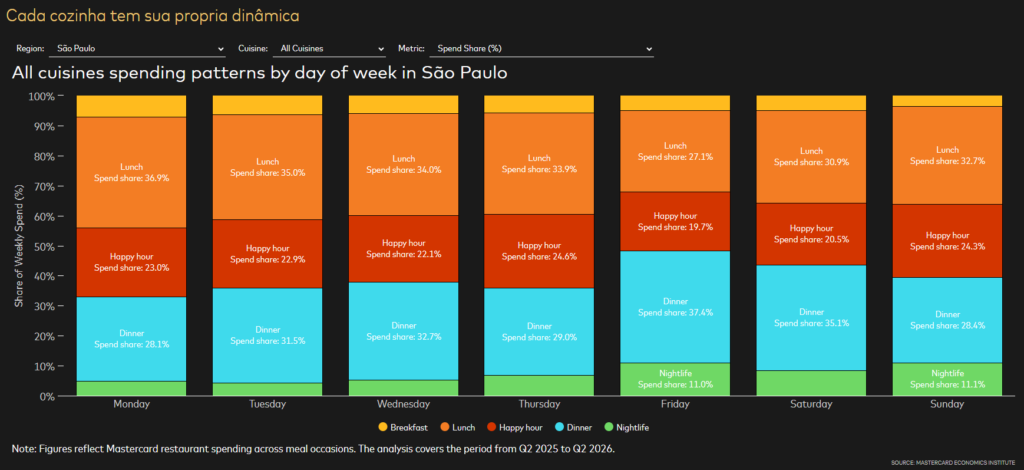Select Friday's Dinner segment at 37.4%

click(x=675, y=307)
